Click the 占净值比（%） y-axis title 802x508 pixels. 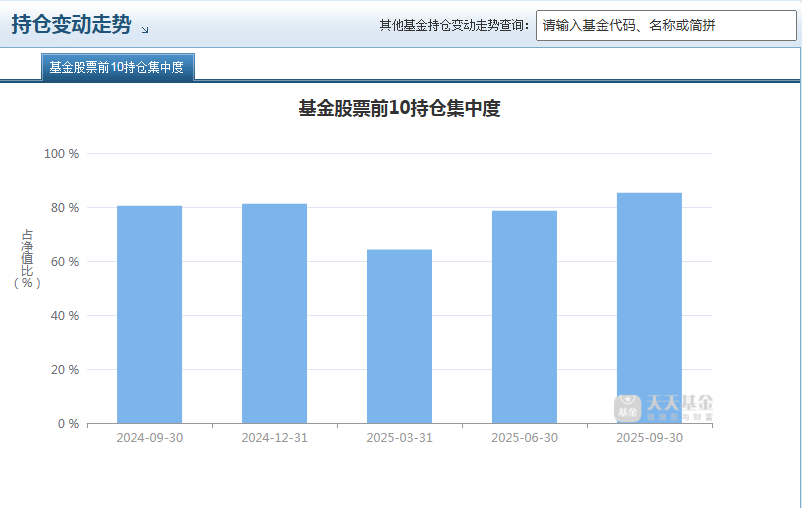pyautogui.click(x=27, y=259)
